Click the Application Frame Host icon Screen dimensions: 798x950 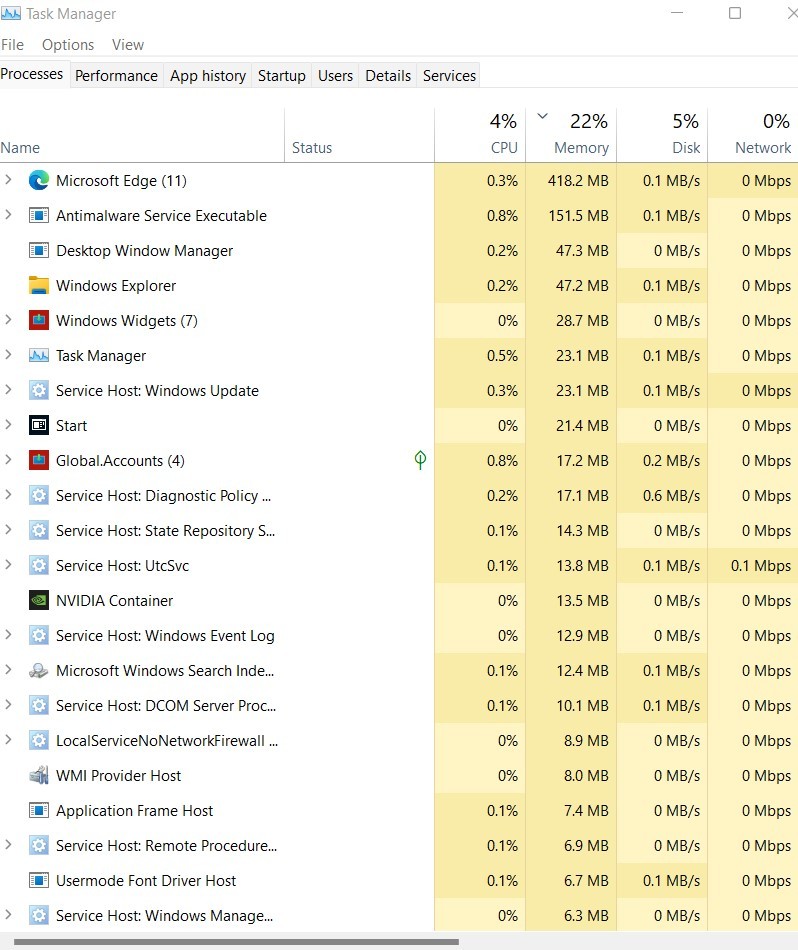click(39, 811)
